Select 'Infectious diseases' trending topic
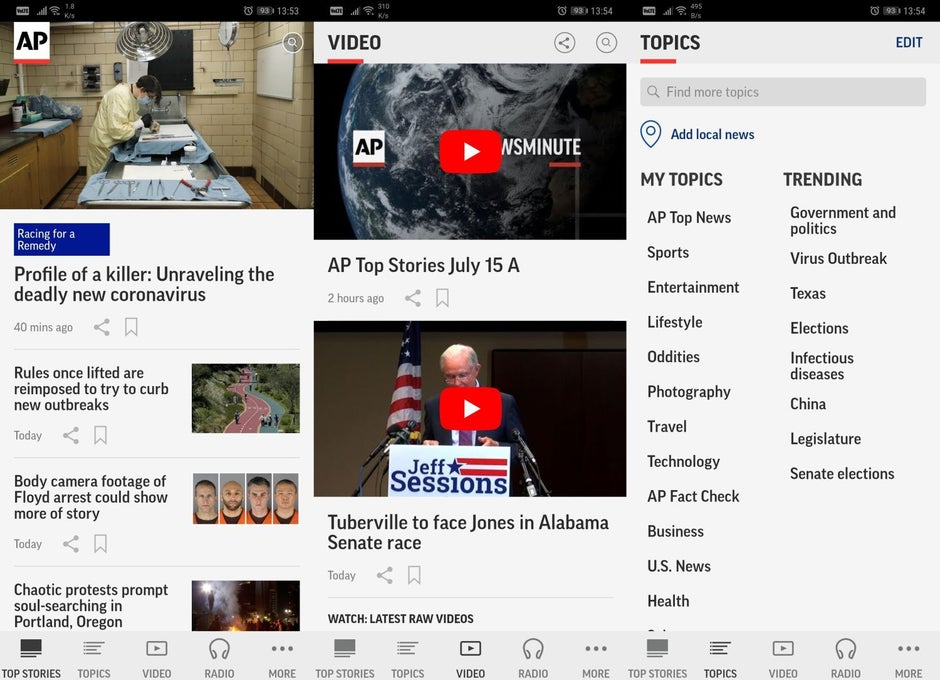 821,366
